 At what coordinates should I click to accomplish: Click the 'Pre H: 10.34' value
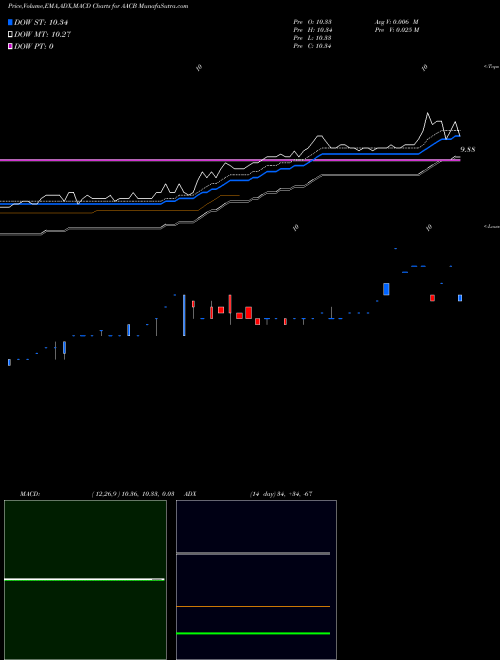313,30
